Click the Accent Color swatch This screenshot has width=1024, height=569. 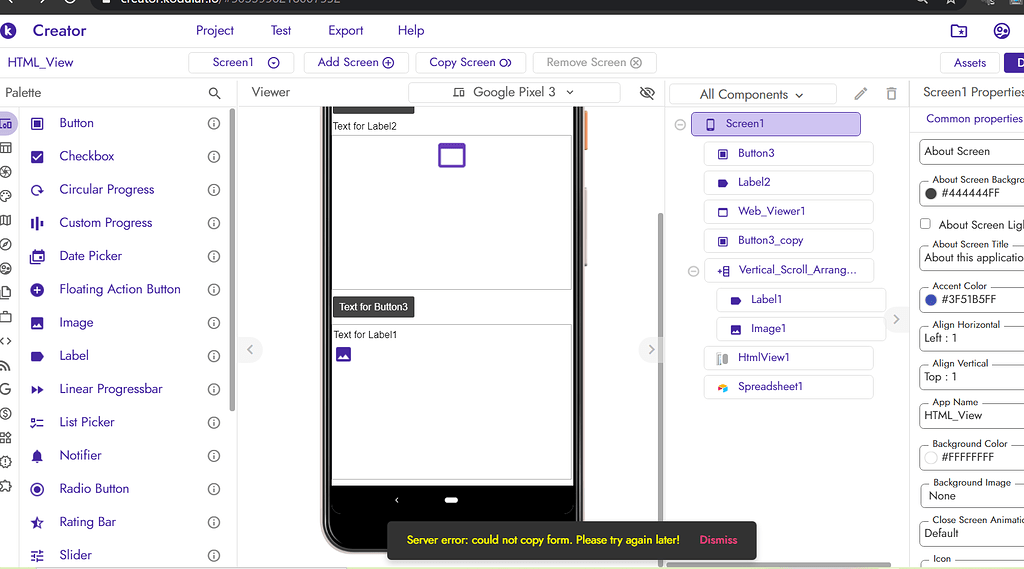pos(931,299)
